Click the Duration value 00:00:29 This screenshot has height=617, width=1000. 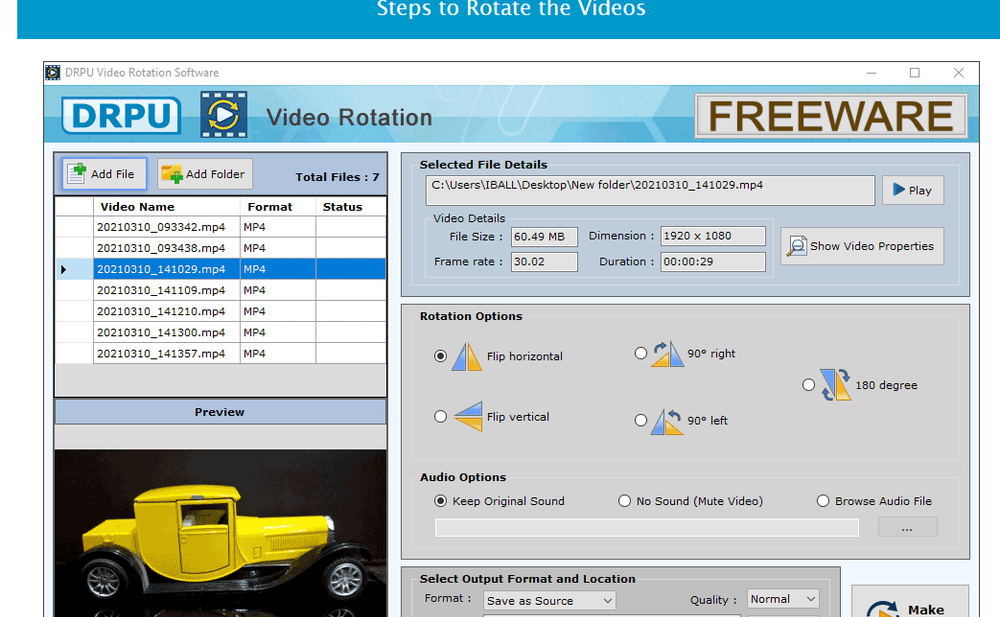712,262
